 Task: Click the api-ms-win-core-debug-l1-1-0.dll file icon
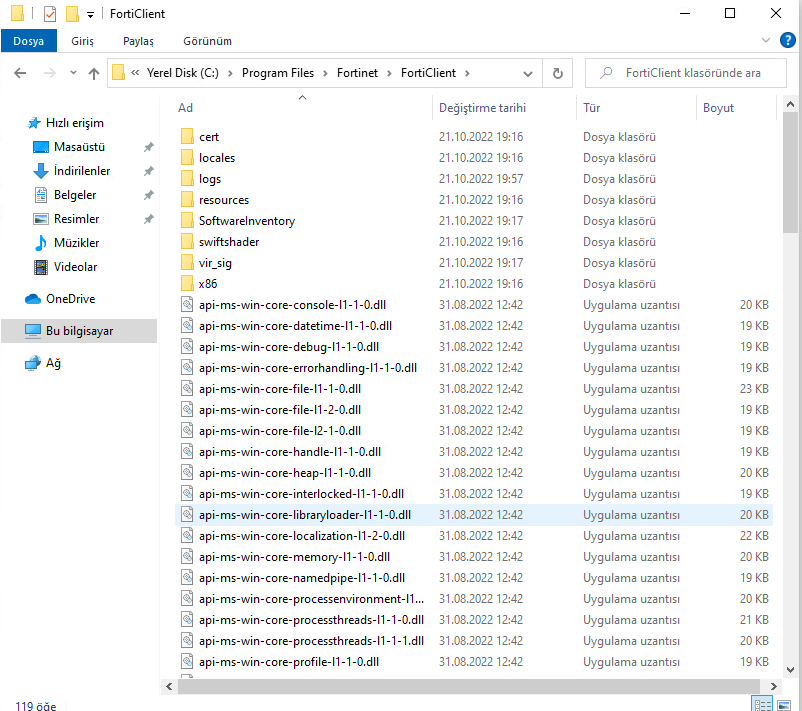[x=187, y=346]
